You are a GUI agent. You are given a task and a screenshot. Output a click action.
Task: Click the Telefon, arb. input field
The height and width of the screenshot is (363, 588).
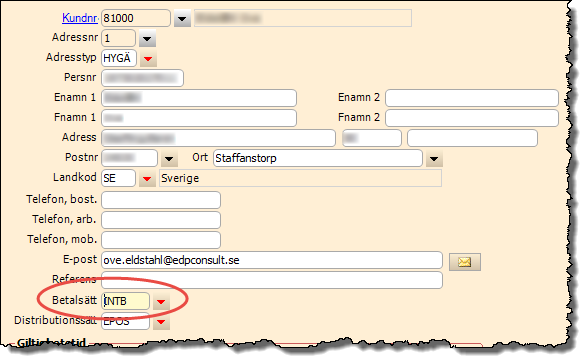161,220
